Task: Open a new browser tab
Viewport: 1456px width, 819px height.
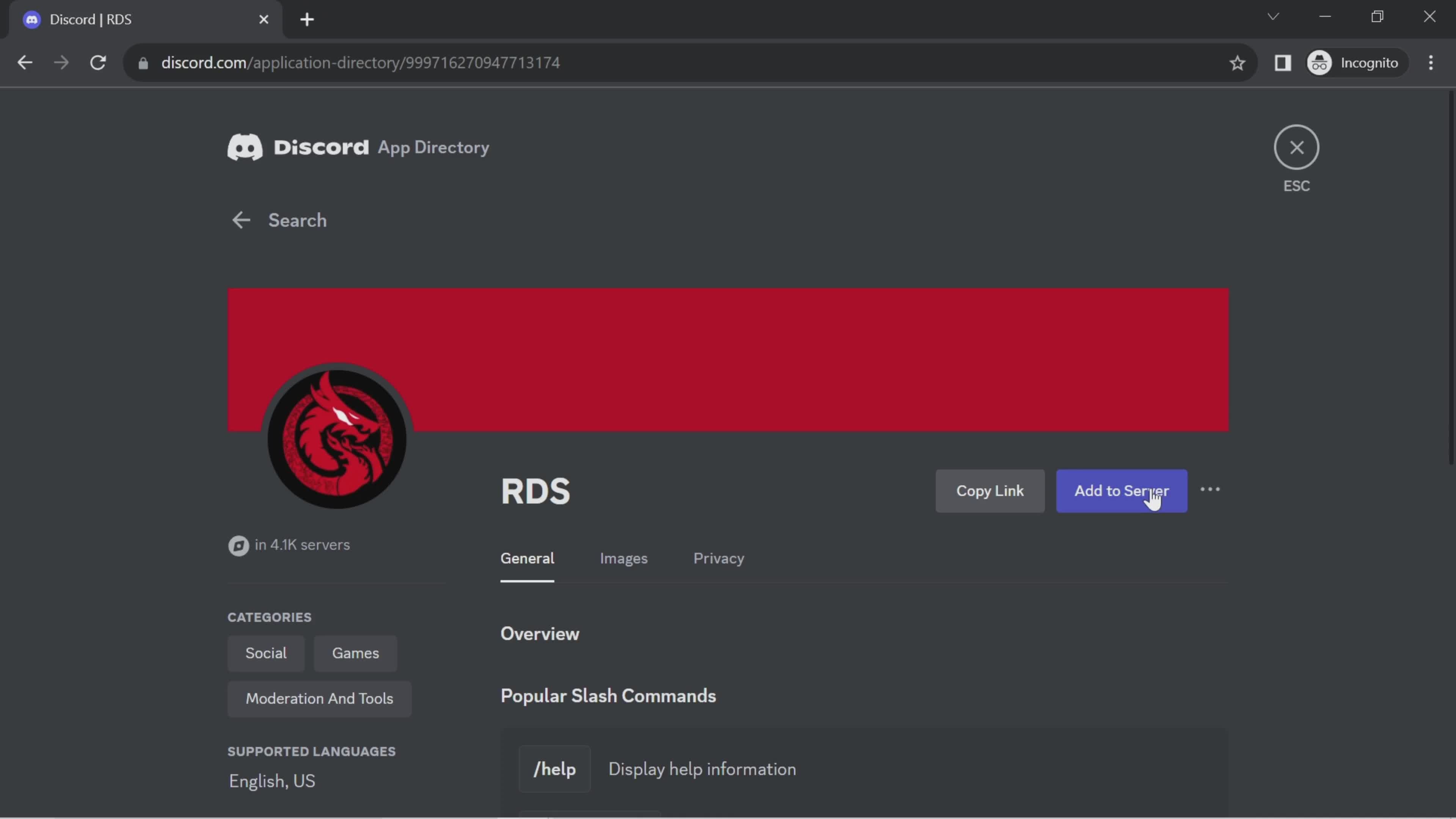Action: [x=307, y=20]
